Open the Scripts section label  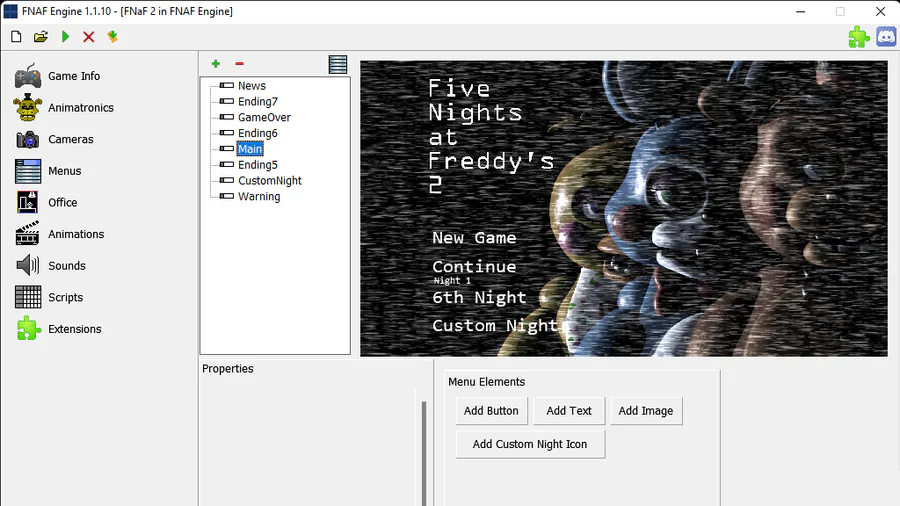click(x=65, y=297)
